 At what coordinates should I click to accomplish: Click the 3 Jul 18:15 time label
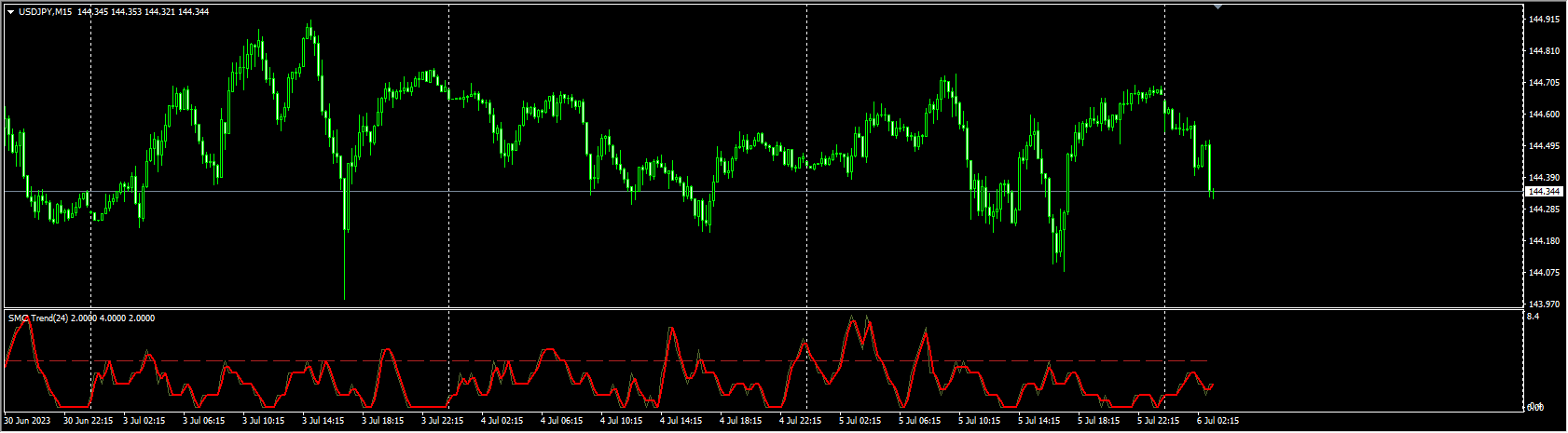[385, 421]
